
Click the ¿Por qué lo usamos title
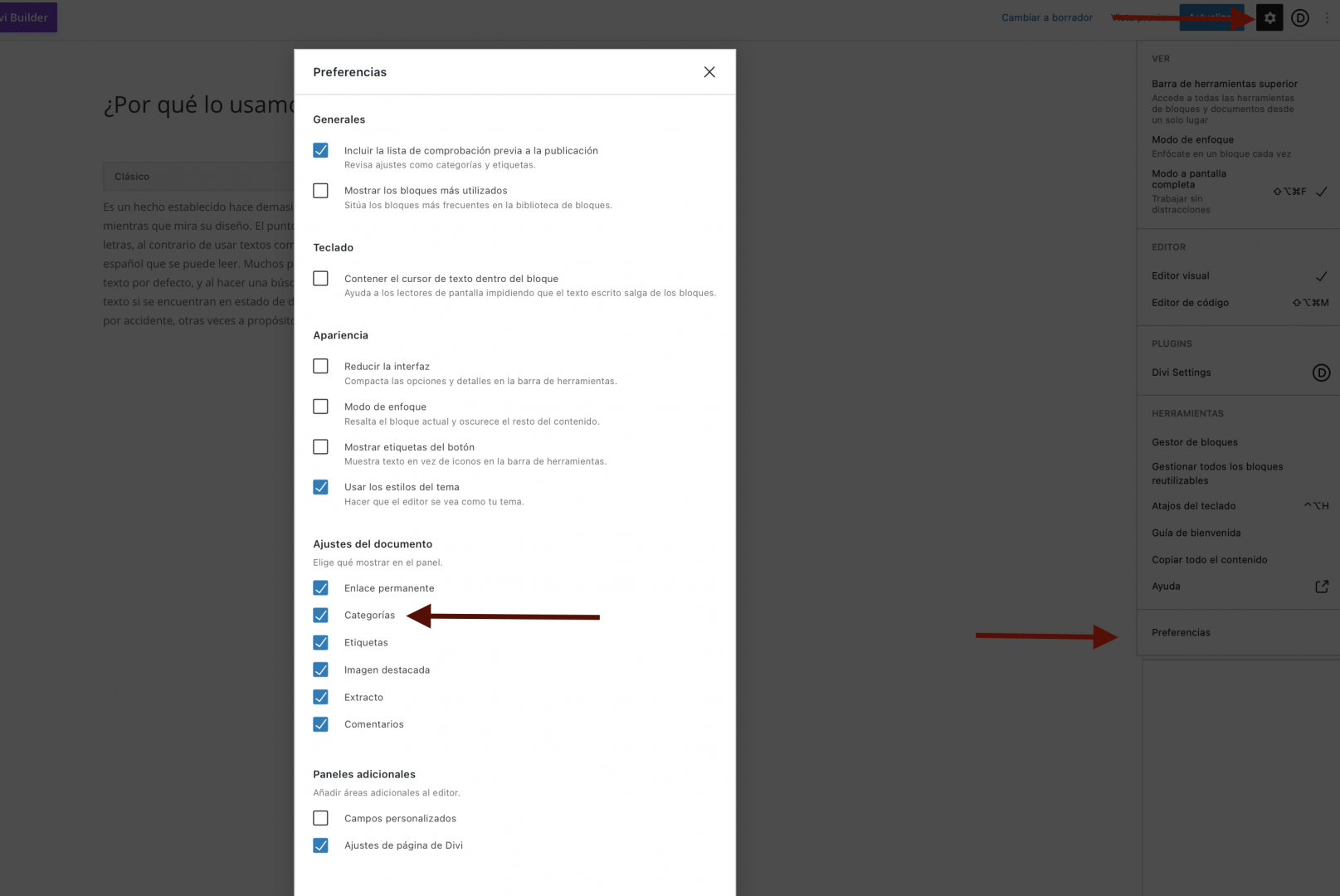tap(199, 105)
